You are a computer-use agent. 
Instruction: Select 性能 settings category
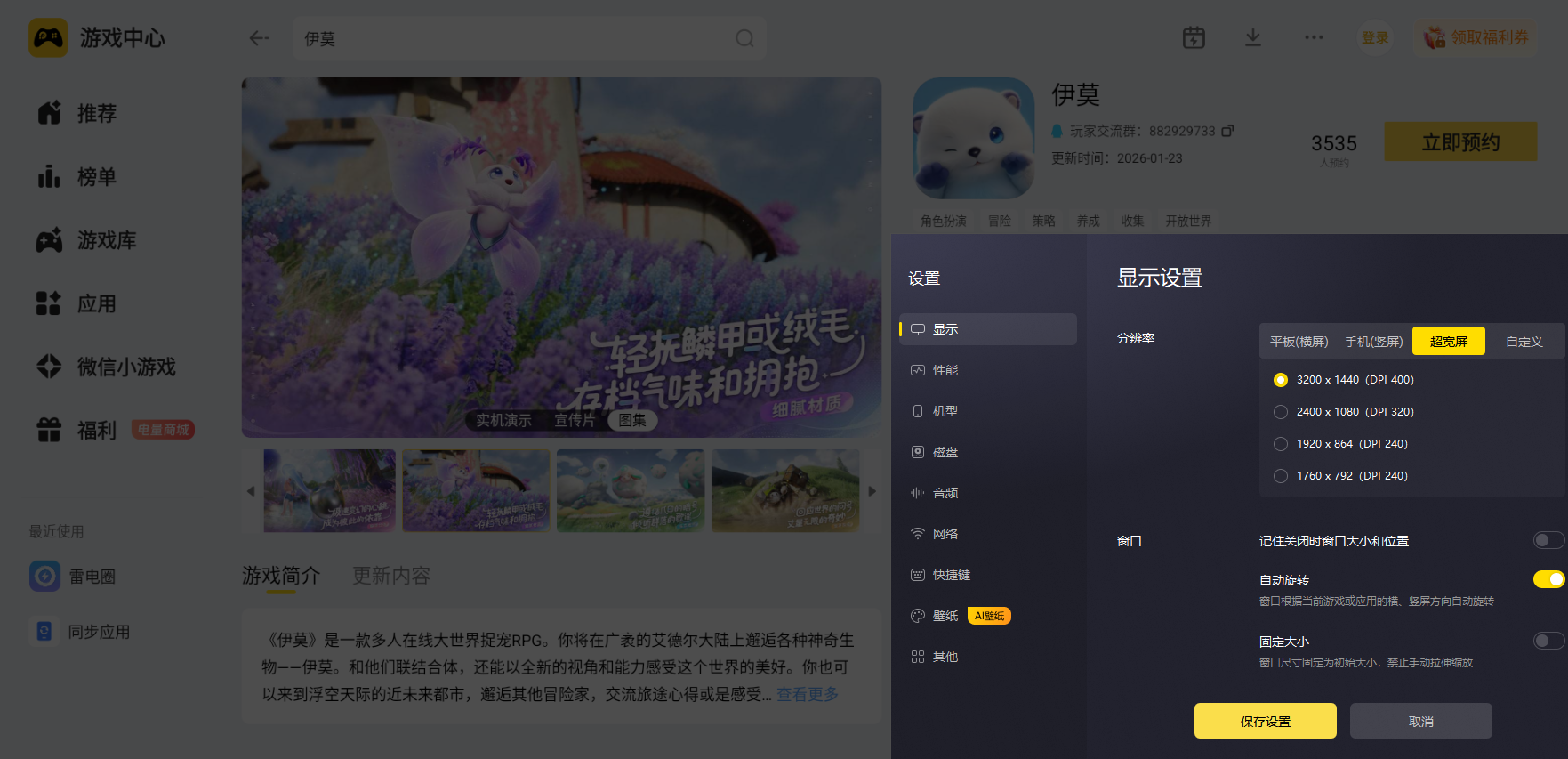(x=988, y=370)
